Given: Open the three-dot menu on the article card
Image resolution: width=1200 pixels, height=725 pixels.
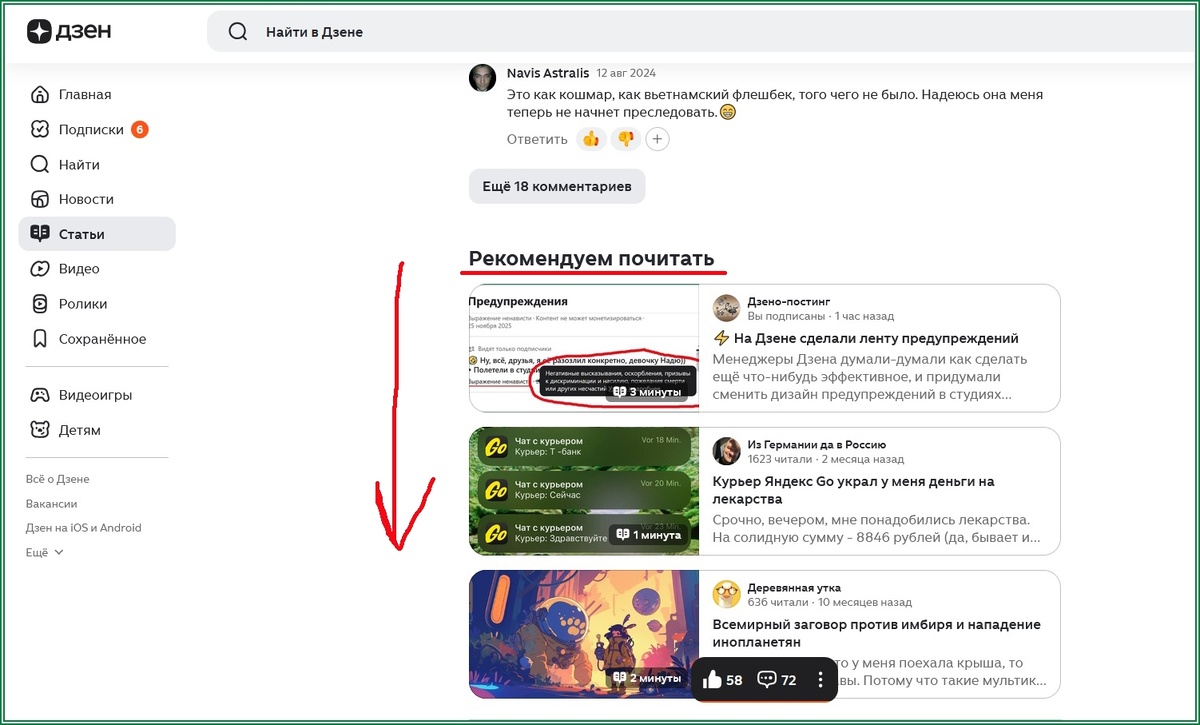Looking at the screenshot, I should 819,679.
